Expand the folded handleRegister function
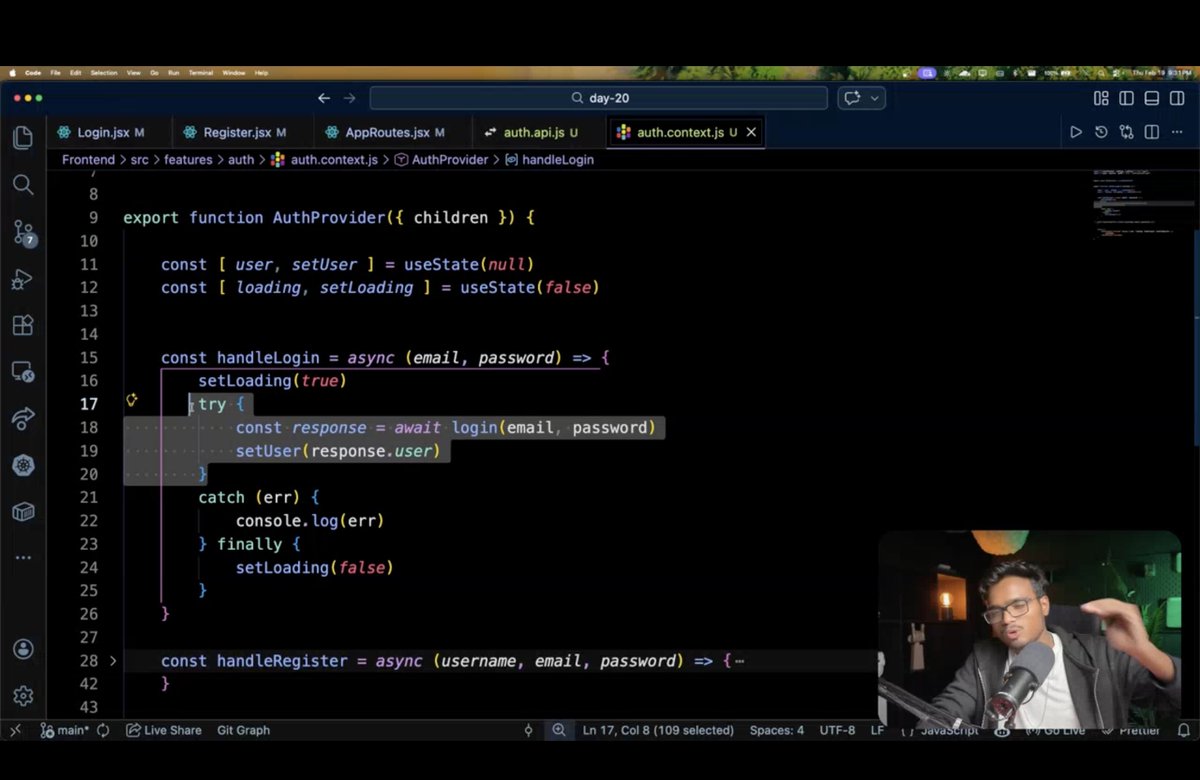Image resolution: width=1200 pixels, height=780 pixels. pyautogui.click(x=113, y=661)
